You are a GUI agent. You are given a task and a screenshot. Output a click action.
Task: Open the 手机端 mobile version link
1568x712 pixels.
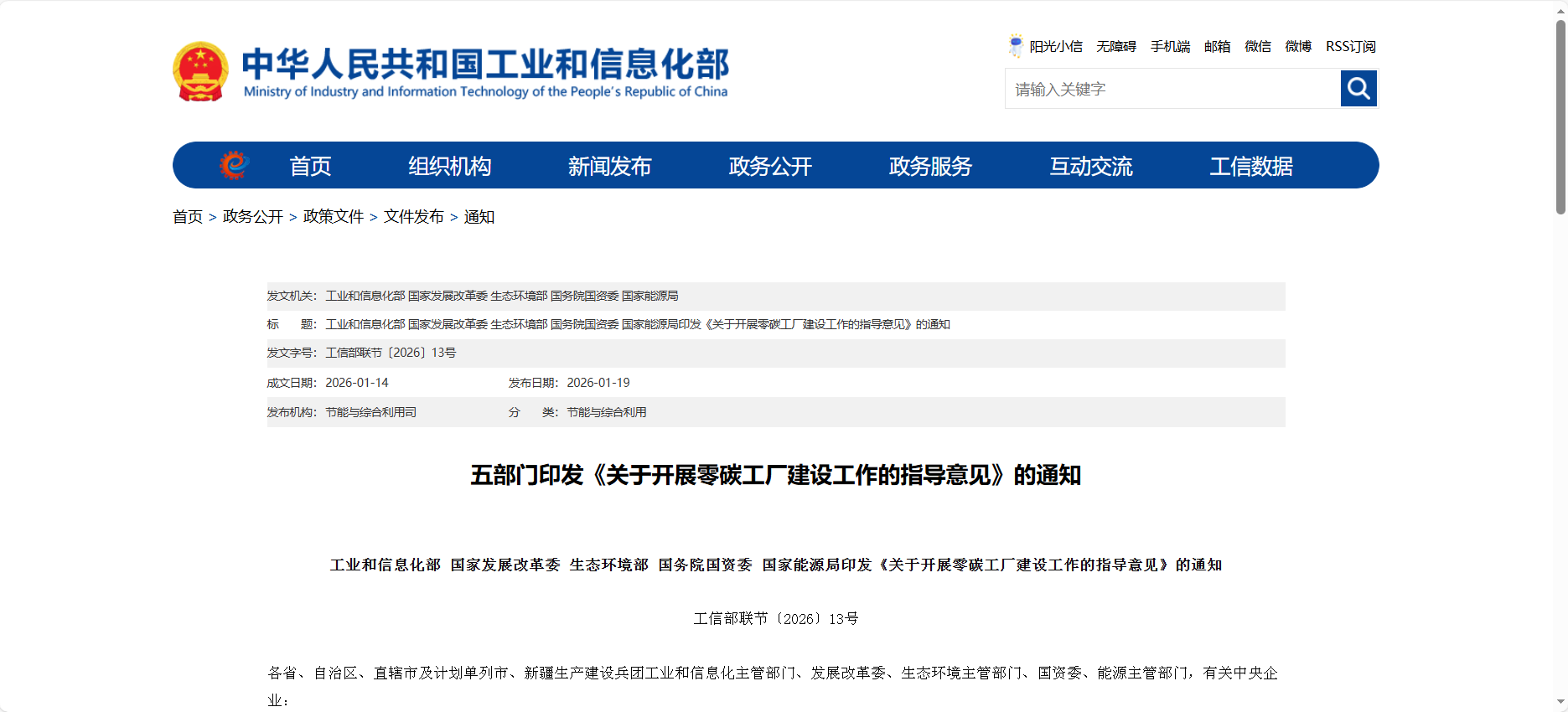coord(1170,47)
